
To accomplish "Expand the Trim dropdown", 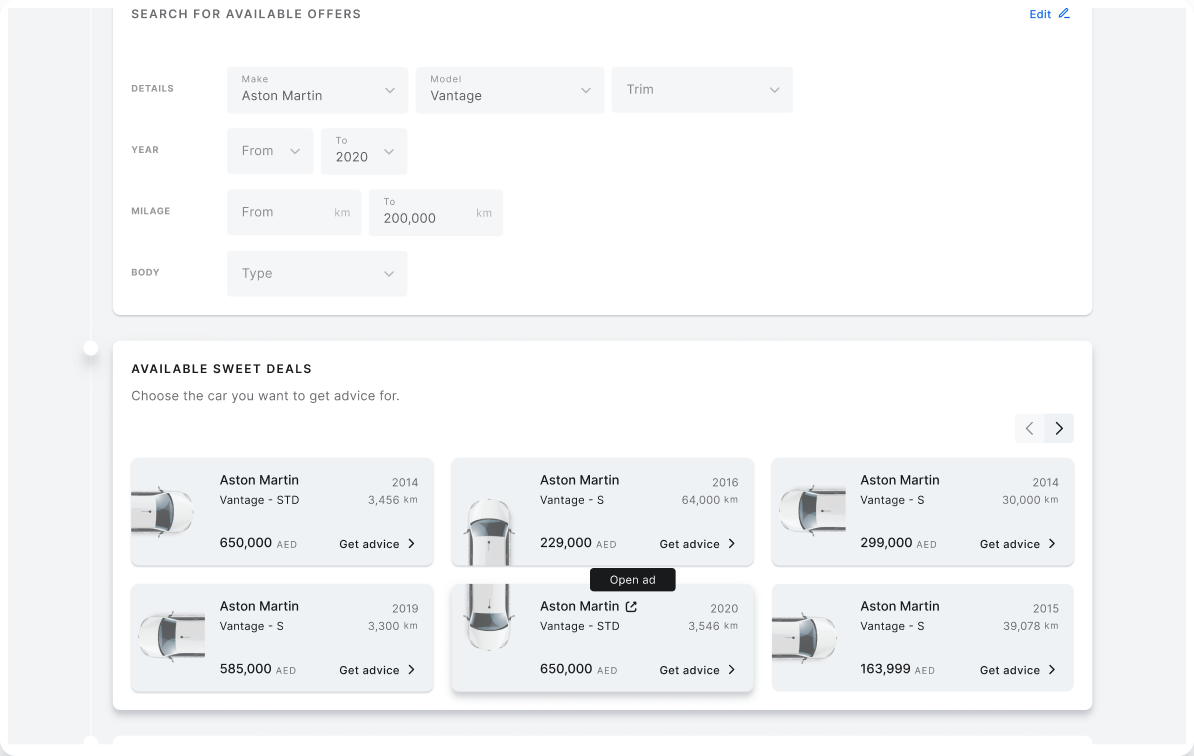I will point(702,90).
